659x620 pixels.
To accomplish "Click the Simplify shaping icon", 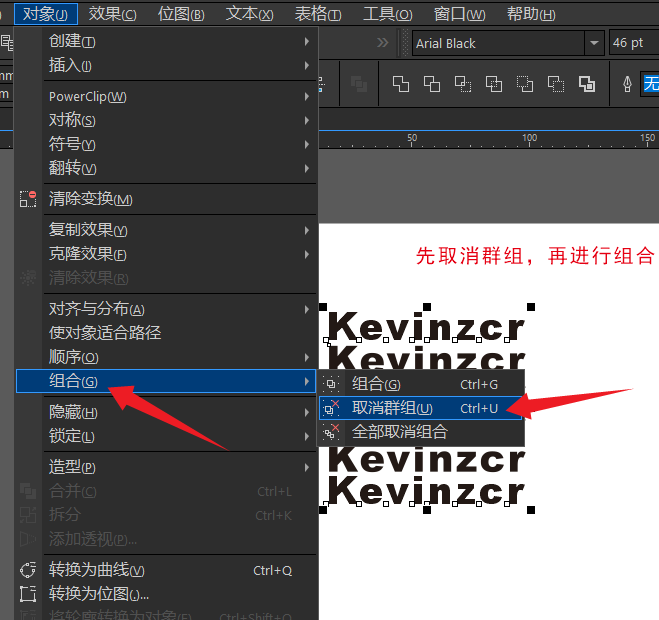I will 494,84.
